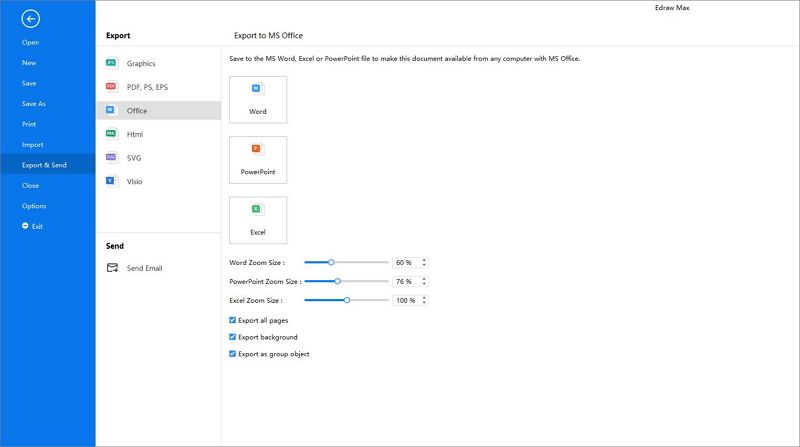Export to PowerPoint using the PowerPoint button
Viewport: 800px width, 447px height.
(x=258, y=160)
